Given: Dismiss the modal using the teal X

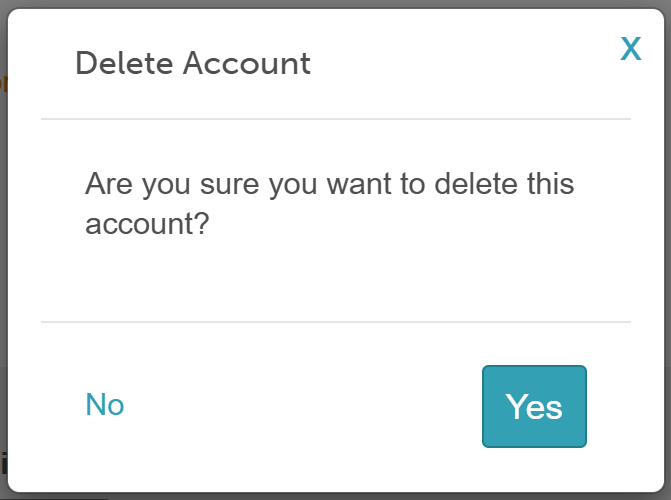Looking at the screenshot, I should (631, 48).
